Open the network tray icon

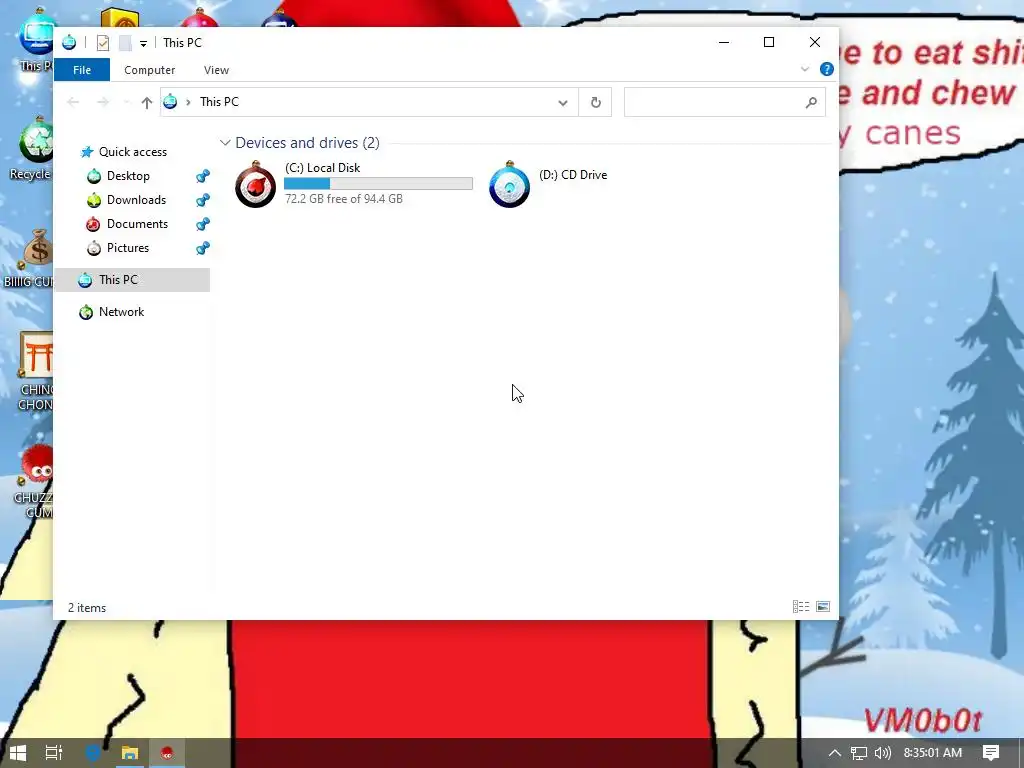(859, 753)
